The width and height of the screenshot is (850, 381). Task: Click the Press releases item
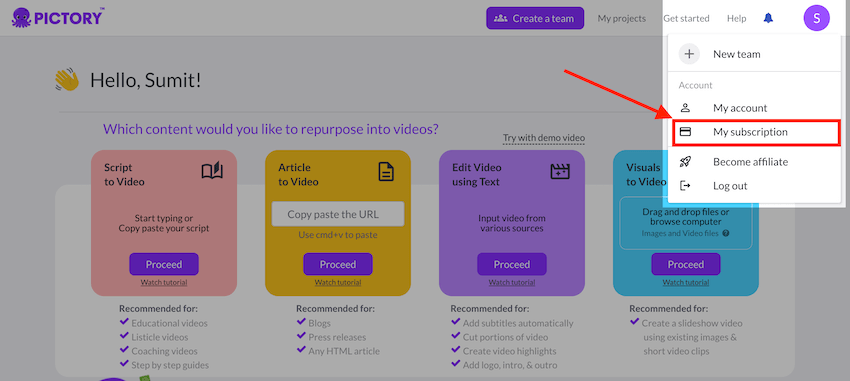click(337, 337)
